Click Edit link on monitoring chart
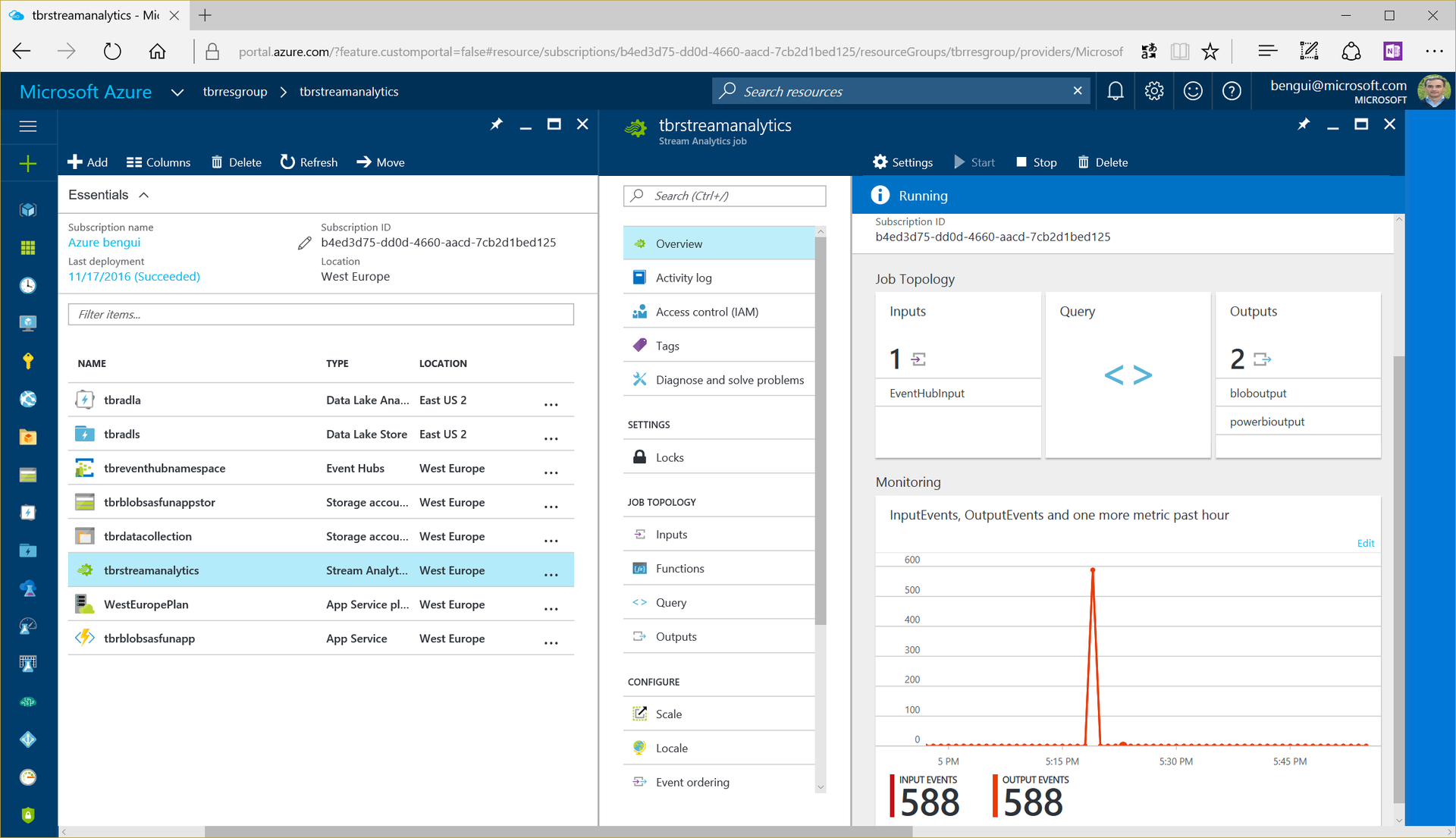 tap(1365, 543)
